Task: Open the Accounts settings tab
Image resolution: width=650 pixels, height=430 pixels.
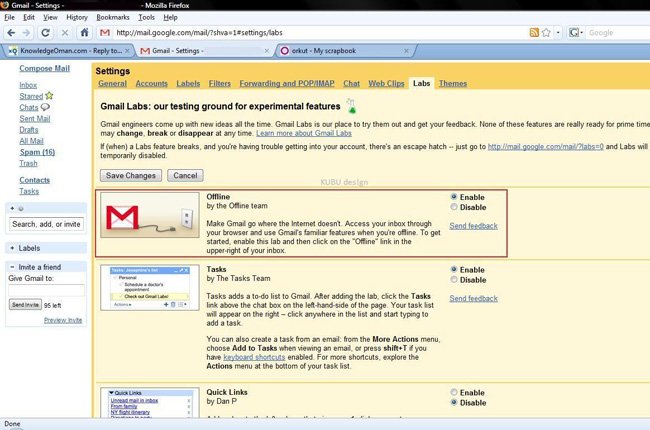Action: coord(151,83)
